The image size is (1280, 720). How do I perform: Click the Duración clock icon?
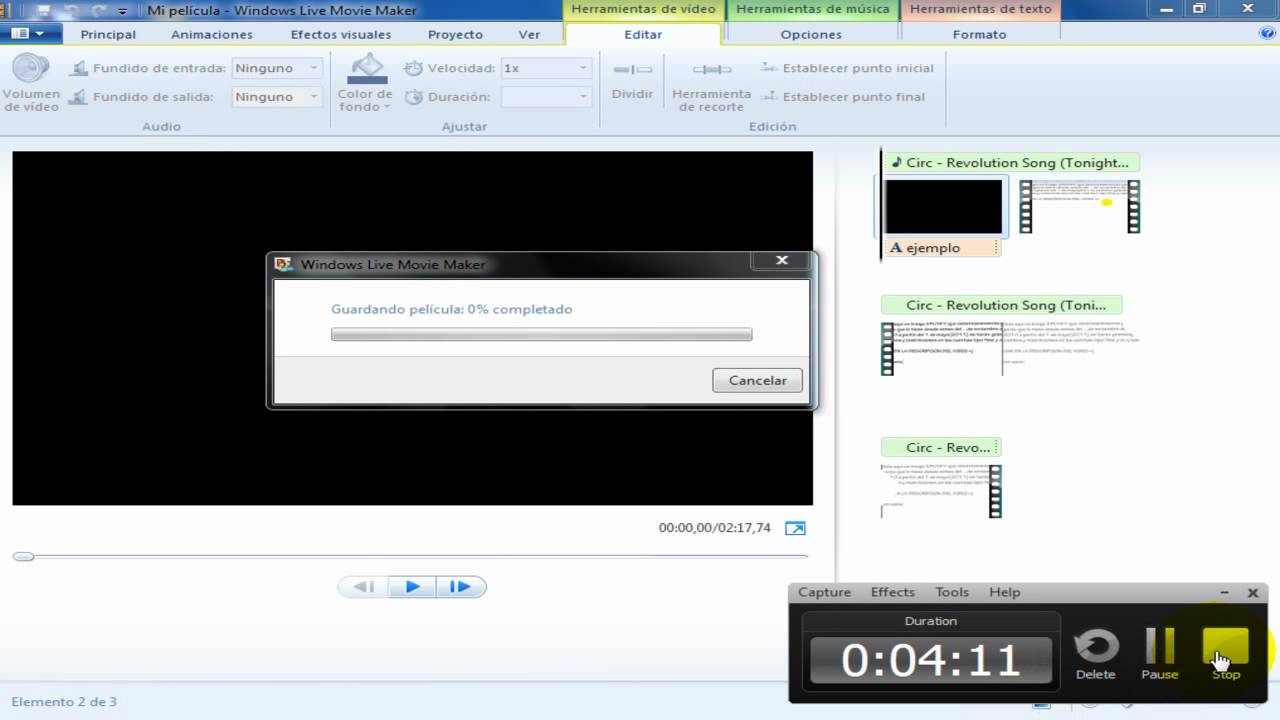(414, 97)
